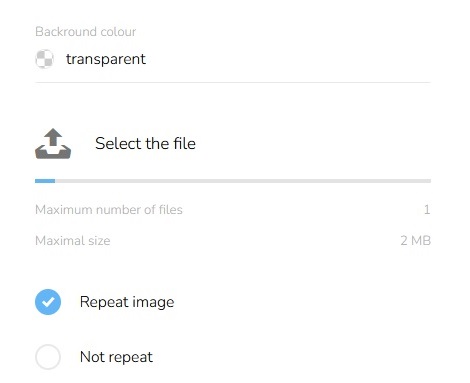Screen dimensions: 470x383
Task: Click the underline beneath the transparent field
Action: pos(233,82)
